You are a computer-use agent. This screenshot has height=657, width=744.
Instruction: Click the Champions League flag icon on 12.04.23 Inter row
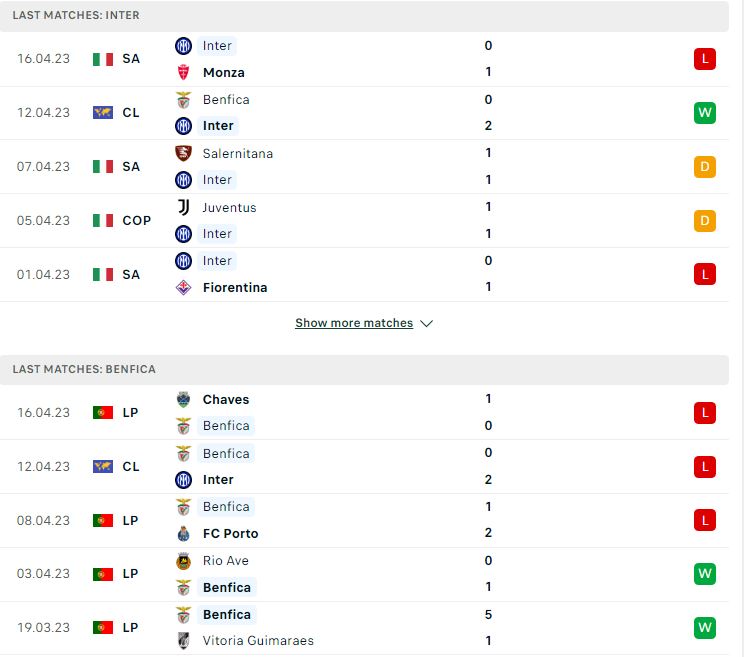tap(103, 113)
